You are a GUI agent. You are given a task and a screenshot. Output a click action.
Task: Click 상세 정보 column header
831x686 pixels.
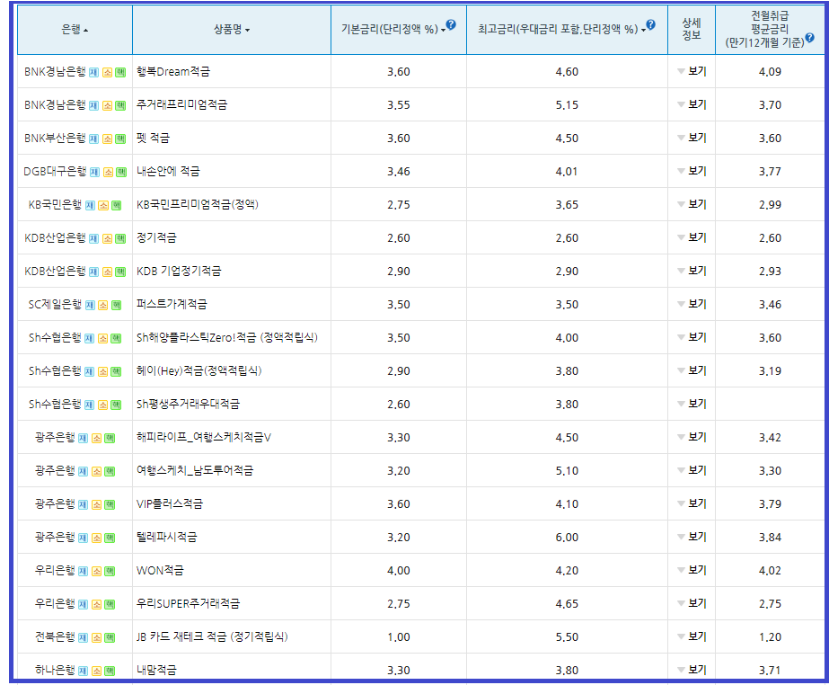tap(691, 29)
